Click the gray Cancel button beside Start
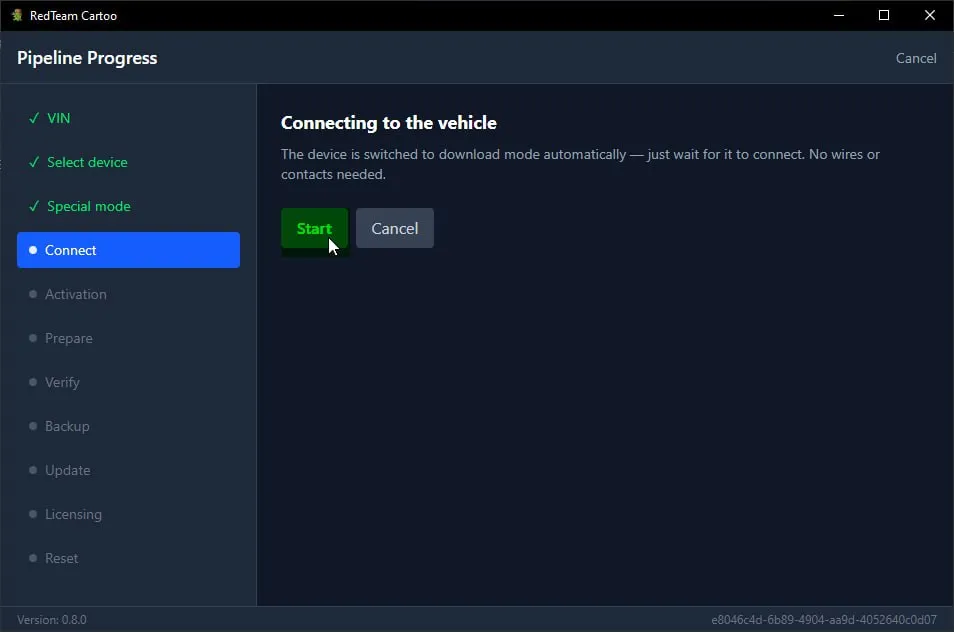Image resolution: width=954 pixels, height=632 pixels. pyautogui.click(x=394, y=228)
